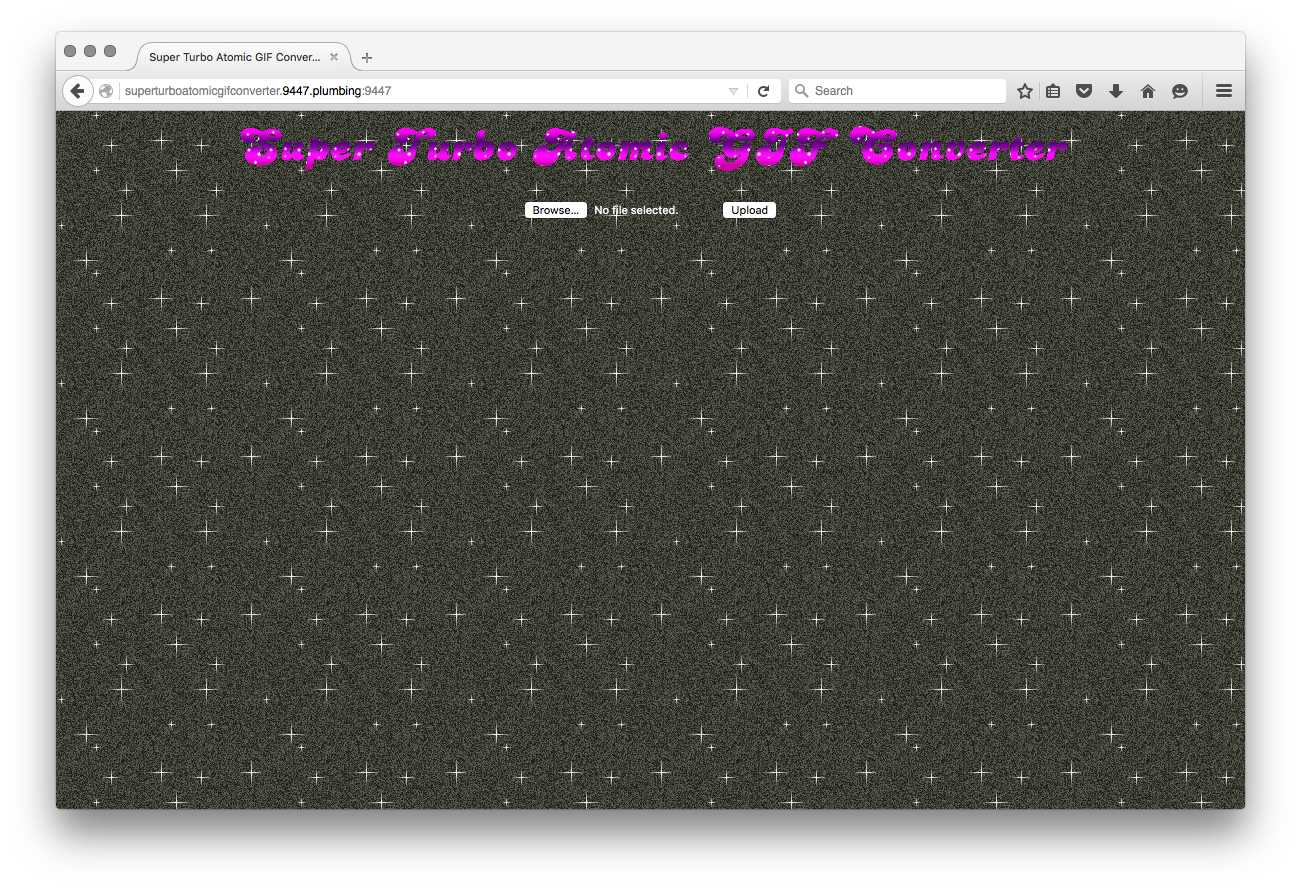Click the globe site identity icon

click(106, 91)
